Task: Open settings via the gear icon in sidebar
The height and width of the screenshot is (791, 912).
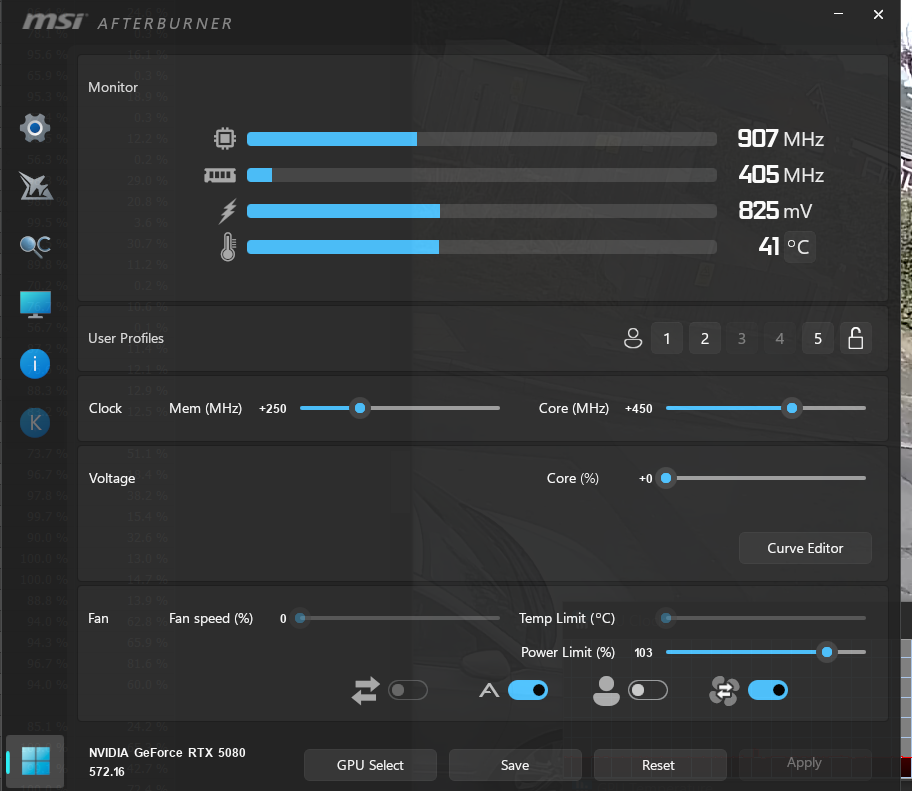Action: pyautogui.click(x=35, y=128)
